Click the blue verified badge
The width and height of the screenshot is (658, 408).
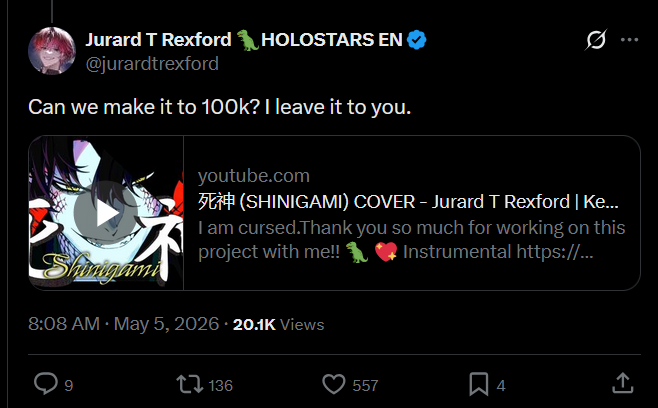coord(417,40)
